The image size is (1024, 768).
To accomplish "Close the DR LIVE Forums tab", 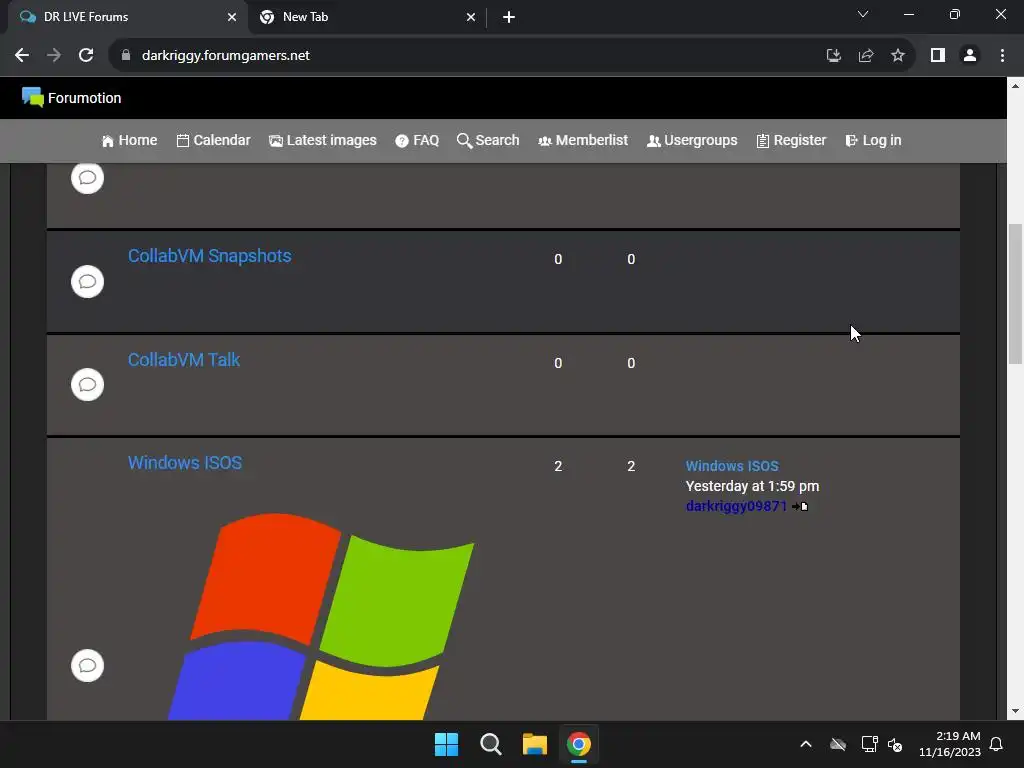I will 232,17.
